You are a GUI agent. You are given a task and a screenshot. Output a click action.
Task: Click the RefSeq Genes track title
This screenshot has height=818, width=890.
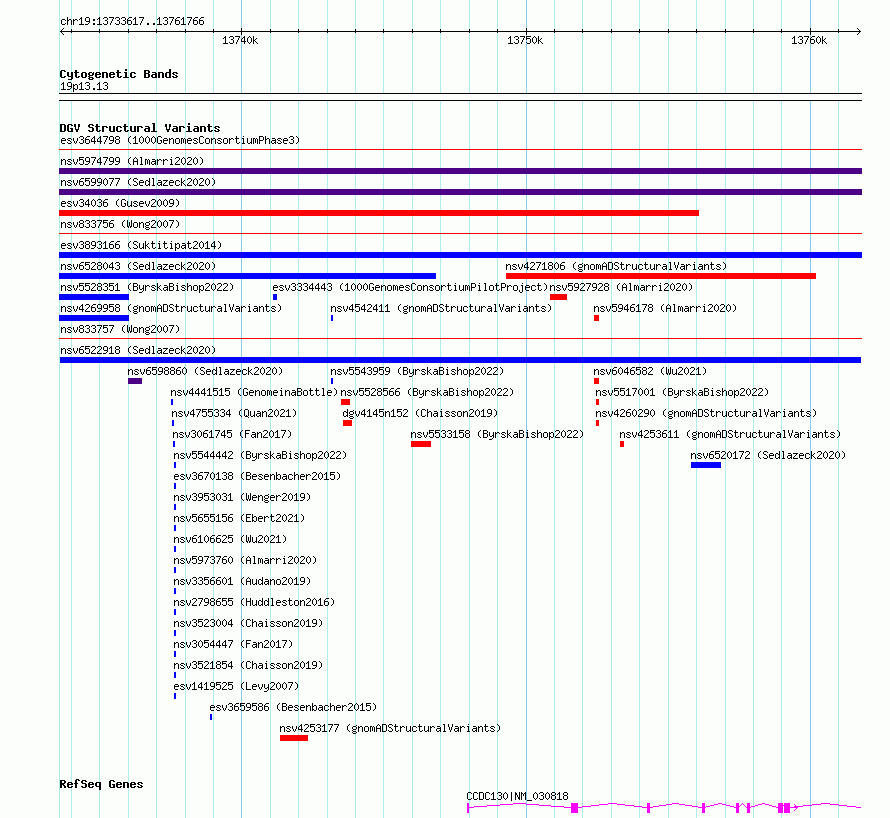click(x=101, y=785)
